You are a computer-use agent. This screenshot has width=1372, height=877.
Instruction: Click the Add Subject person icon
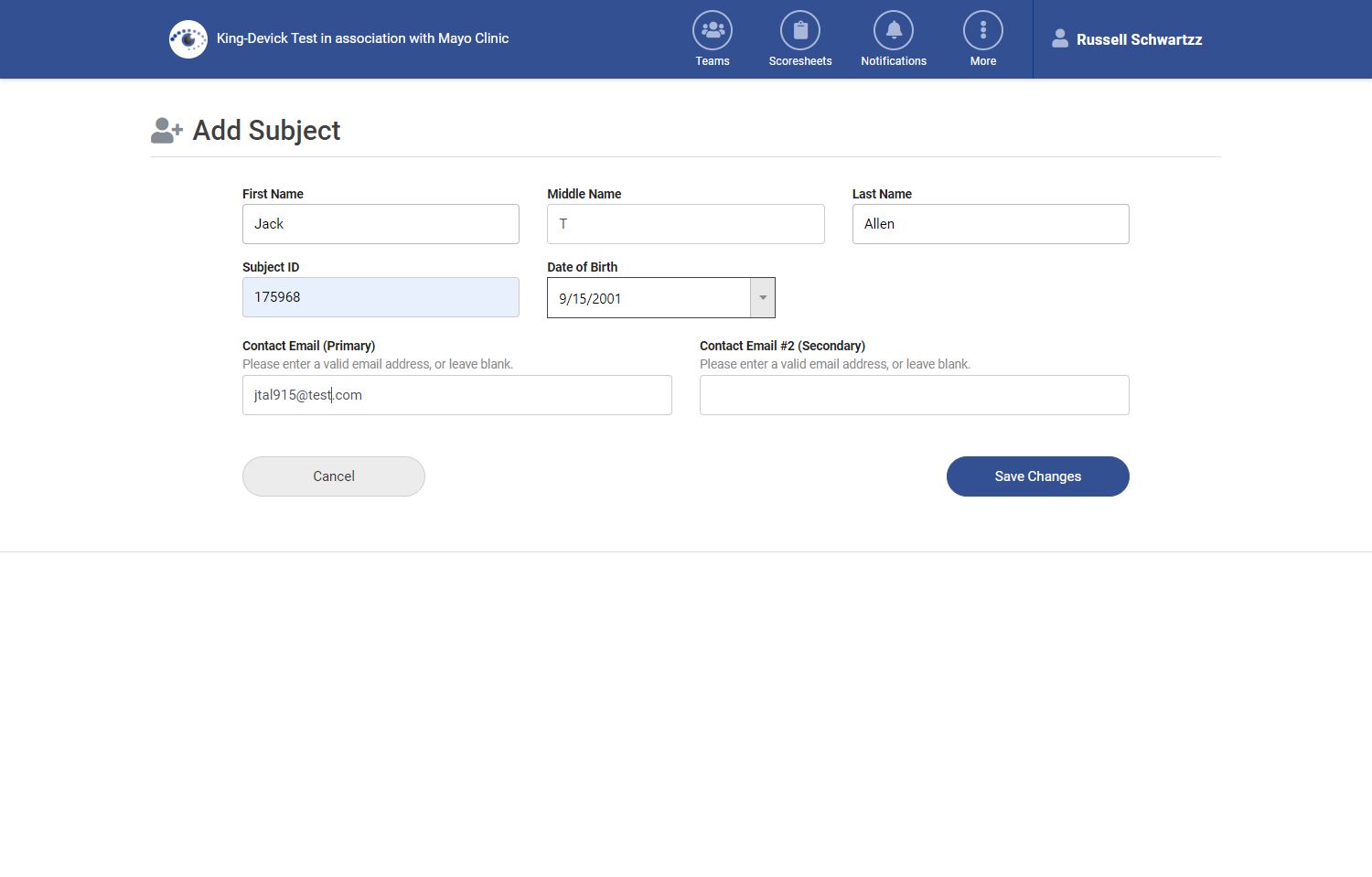tap(166, 130)
